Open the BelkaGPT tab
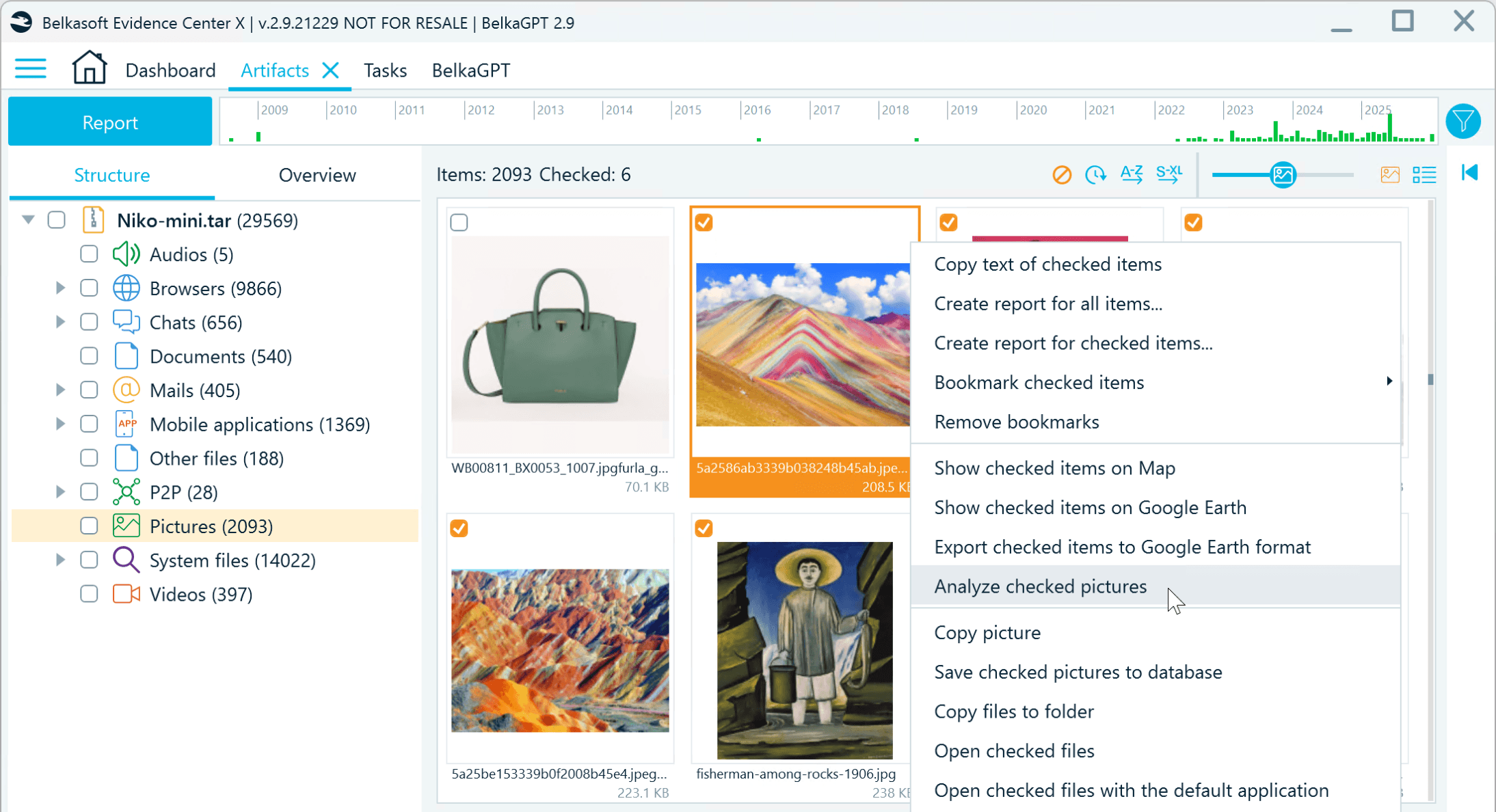 (470, 70)
